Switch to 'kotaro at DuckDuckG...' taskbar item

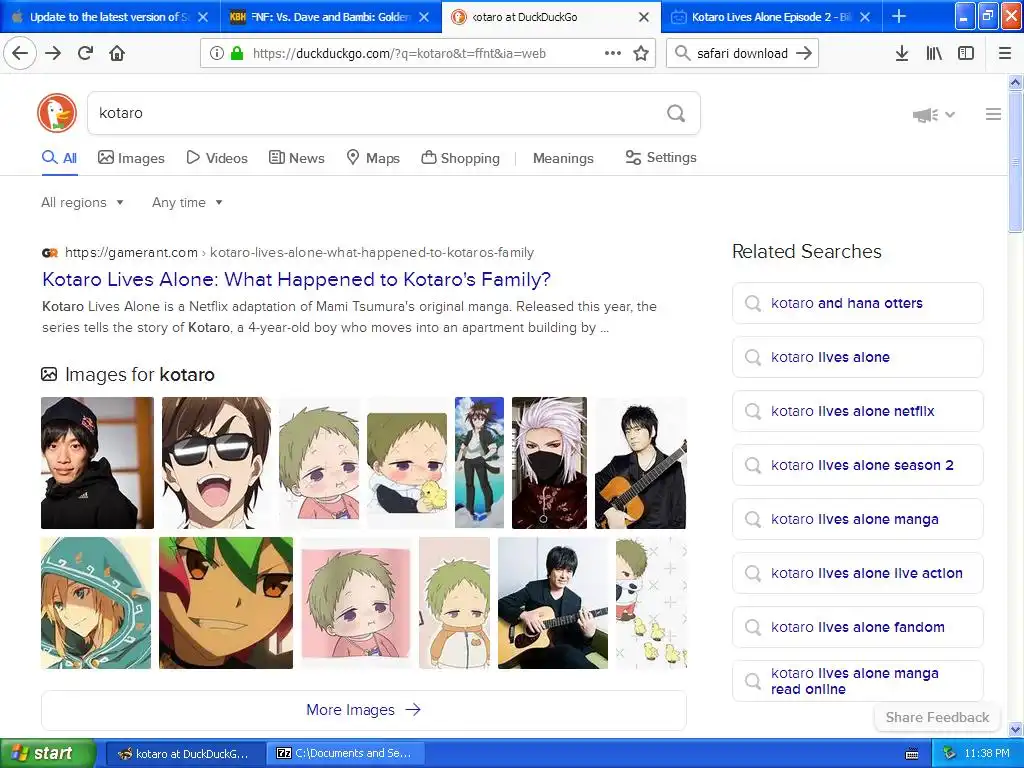coord(185,754)
